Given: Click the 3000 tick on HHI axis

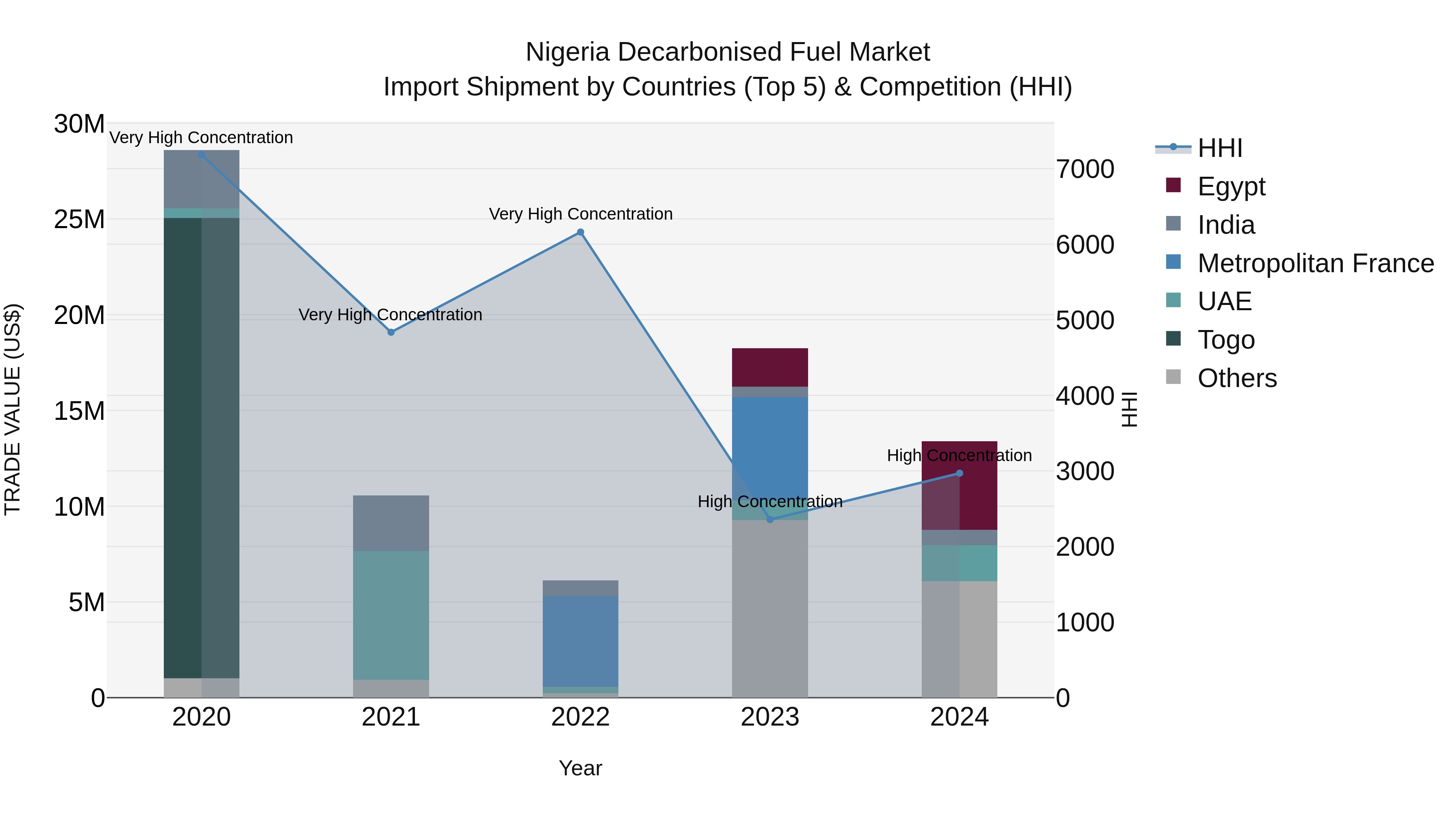Looking at the screenshot, I should click(1085, 471).
